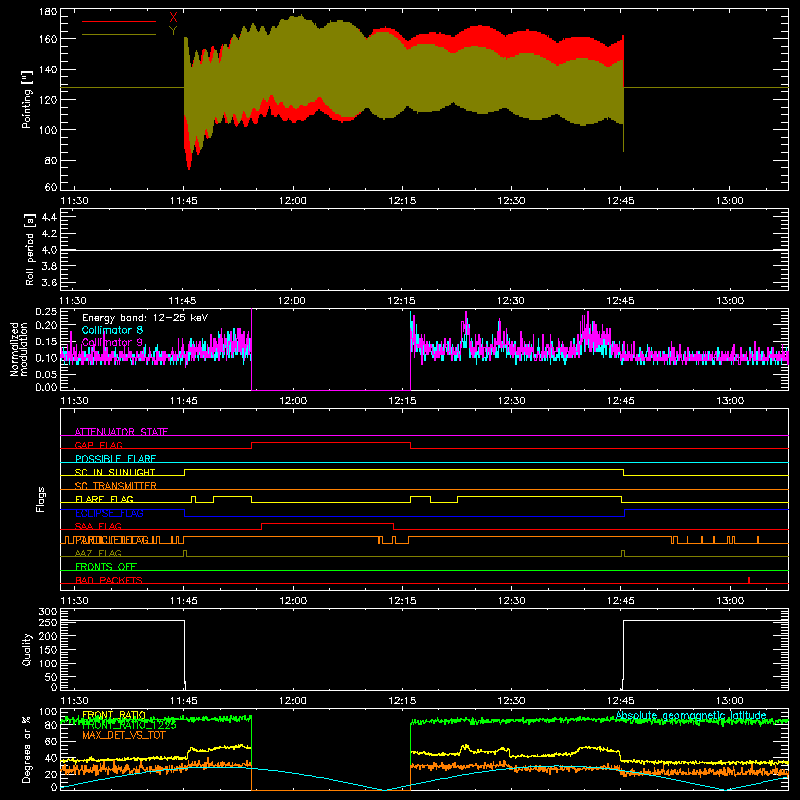Image resolution: width=800 pixels, height=800 pixels.
Task: Select the FRONT_RATIO_1225 legend entry
Action: click(130, 725)
